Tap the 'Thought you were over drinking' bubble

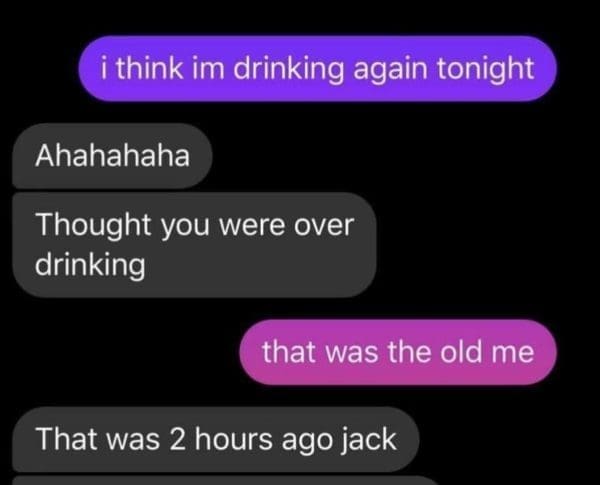click(x=194, y=245)
